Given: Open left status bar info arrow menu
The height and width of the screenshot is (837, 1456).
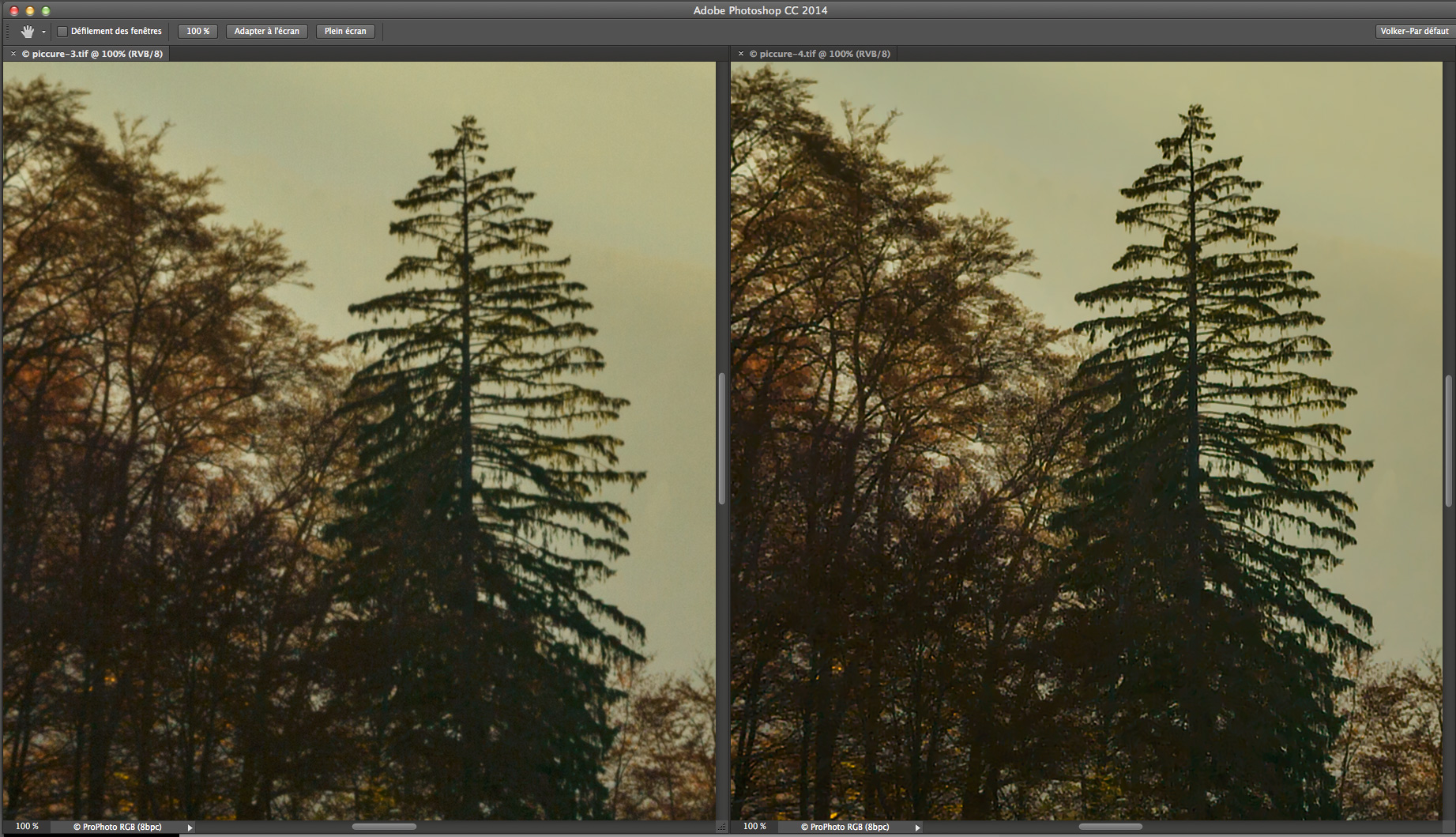Looking at the screenshot, I should 190,828.
